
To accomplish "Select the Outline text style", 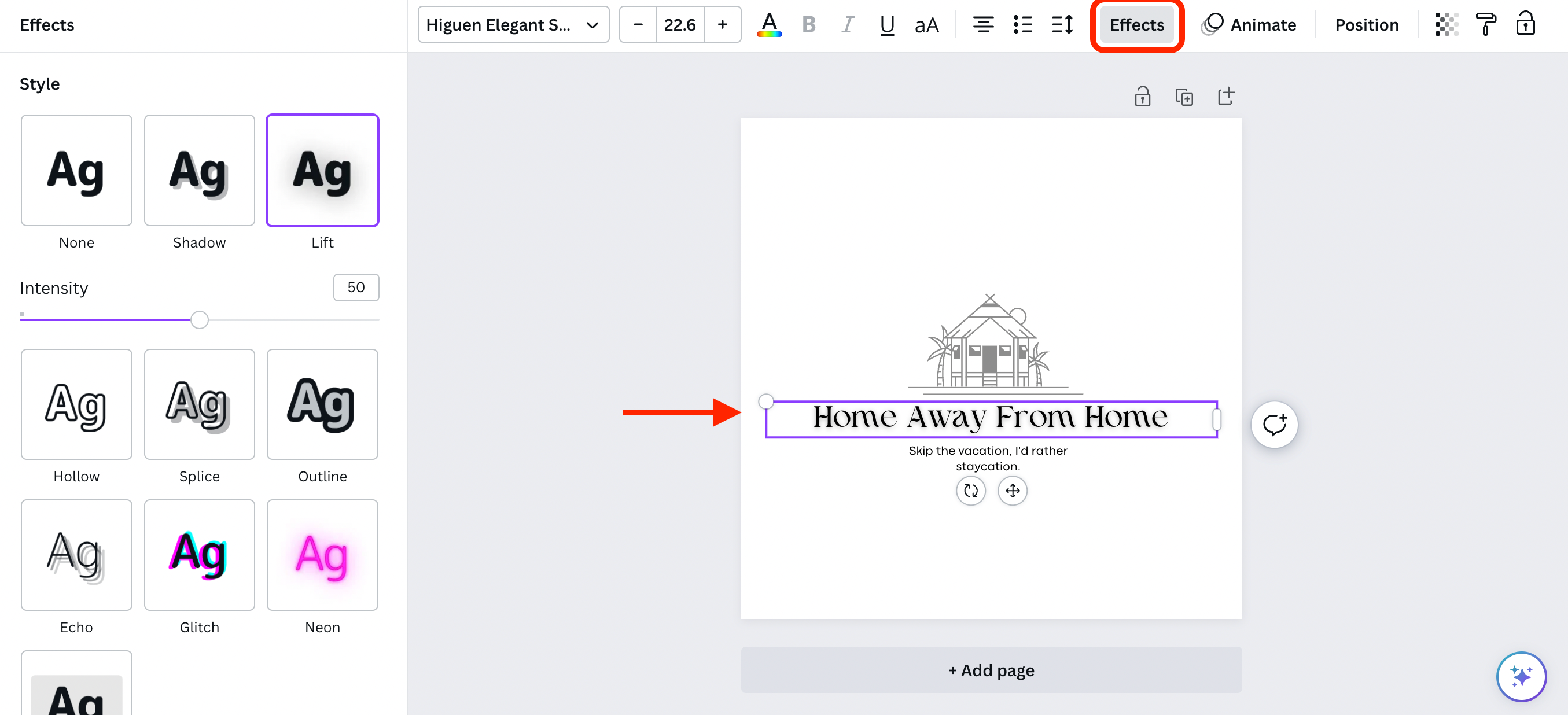I will pos(323,404).
